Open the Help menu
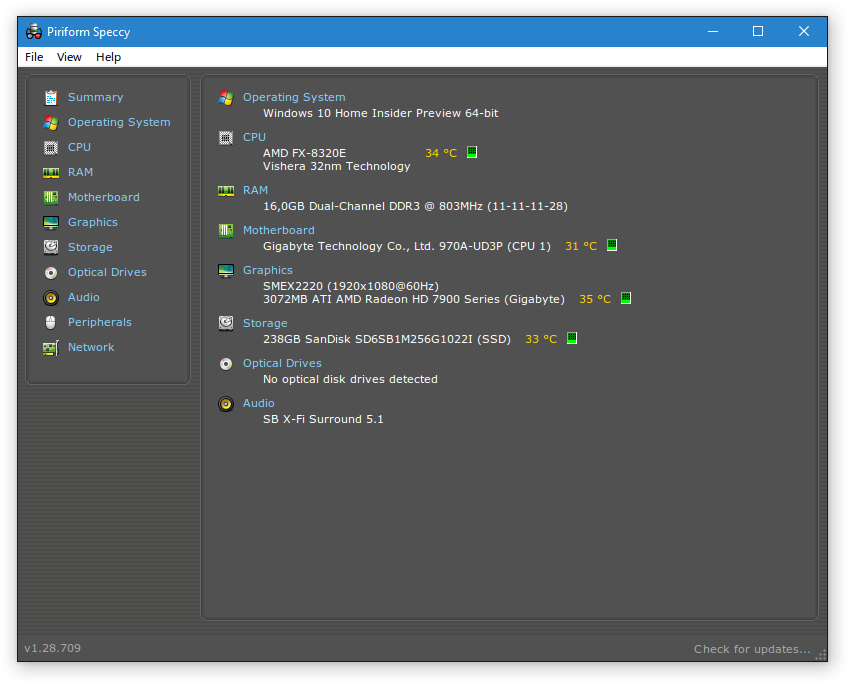The width and height of the screenshot is (849, 684). tap(108, 57)
